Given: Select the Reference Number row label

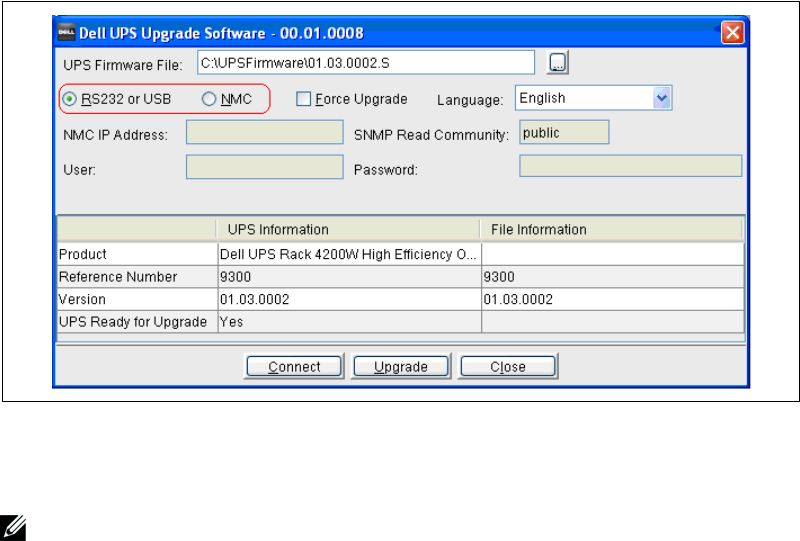Looking at the screenshot, I should coord(118,277).
